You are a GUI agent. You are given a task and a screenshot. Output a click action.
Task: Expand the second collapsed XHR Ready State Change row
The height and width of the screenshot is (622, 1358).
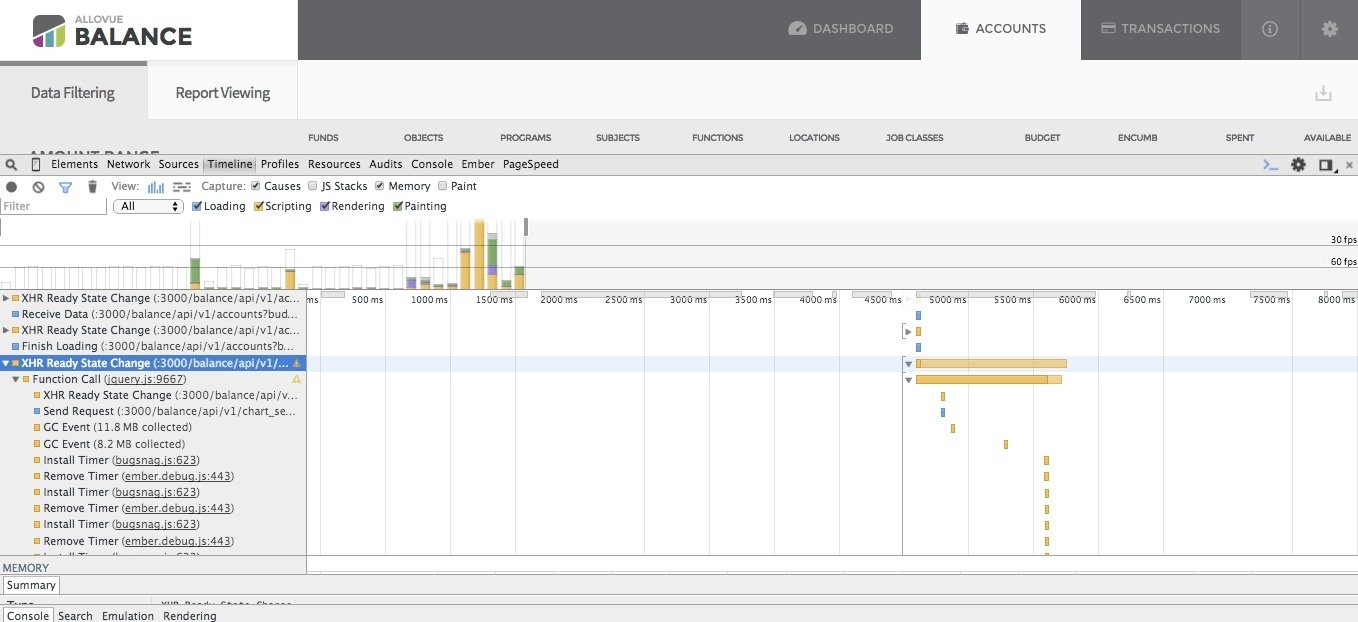6,330
